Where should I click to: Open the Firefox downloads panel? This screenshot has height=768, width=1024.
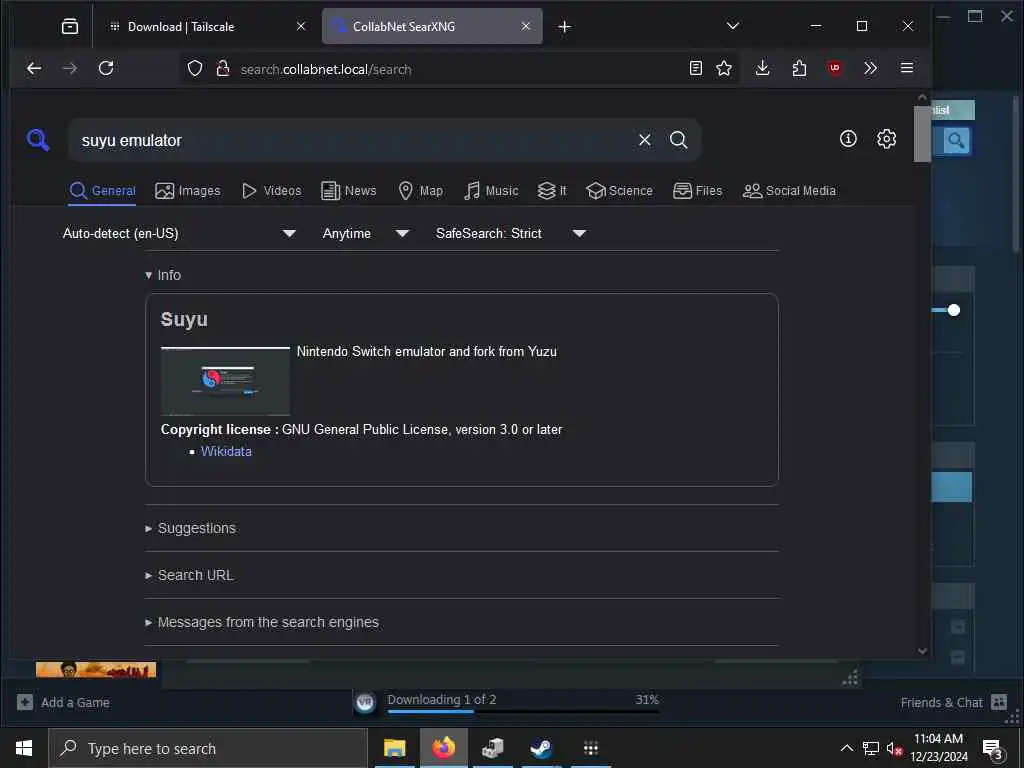762,68
